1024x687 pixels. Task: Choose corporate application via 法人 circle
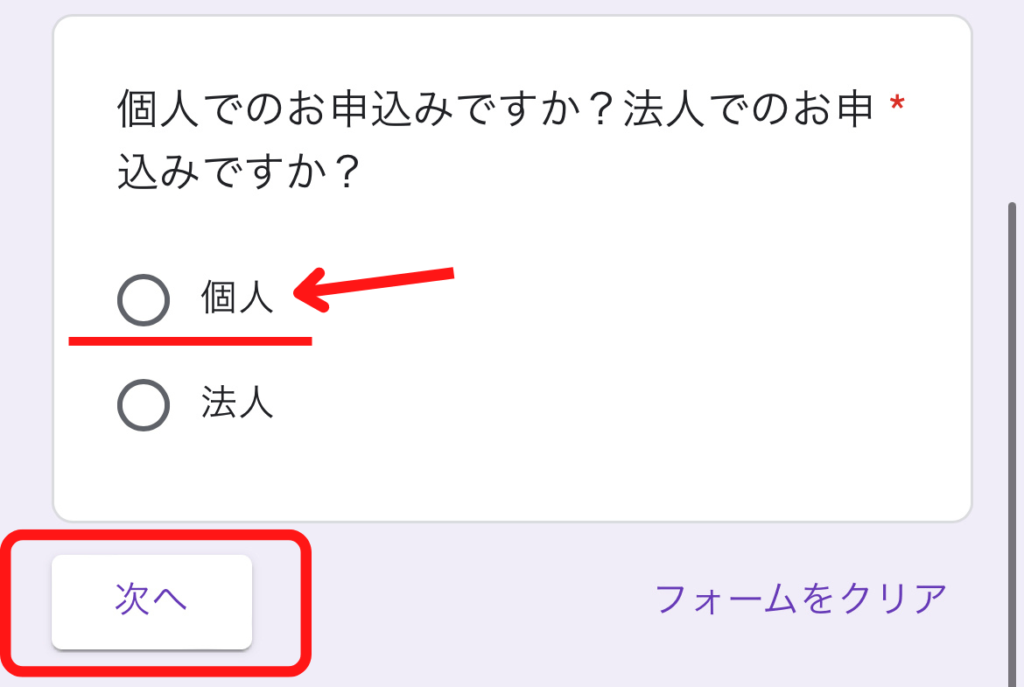pos(144,405)
